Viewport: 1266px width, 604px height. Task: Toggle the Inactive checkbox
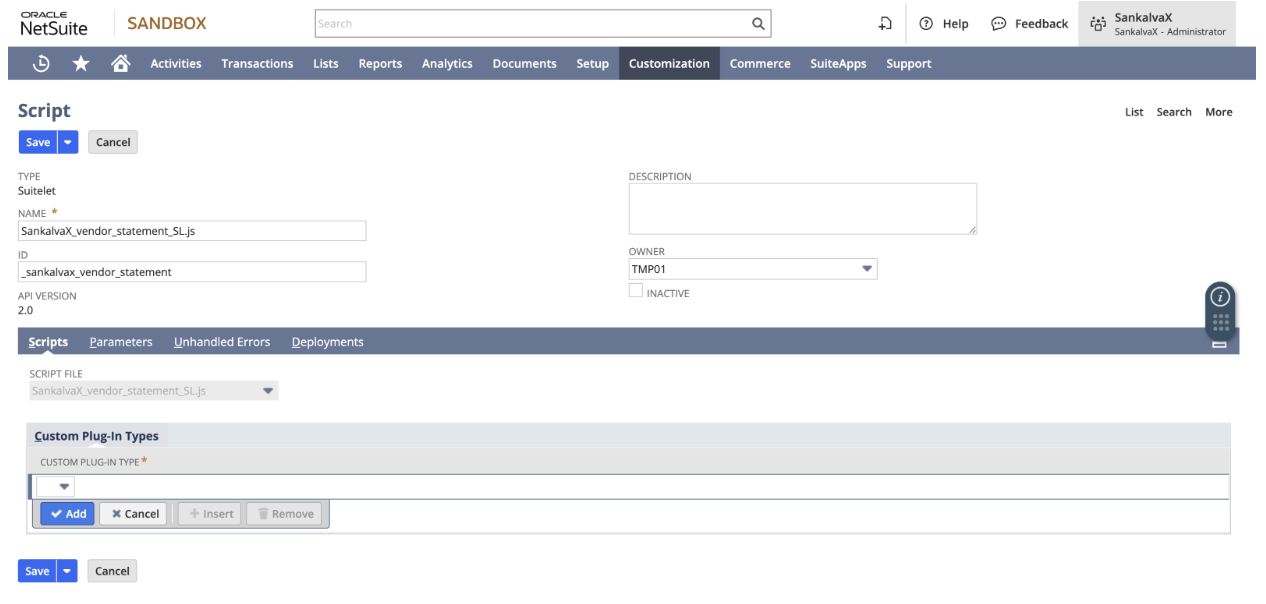636,291
